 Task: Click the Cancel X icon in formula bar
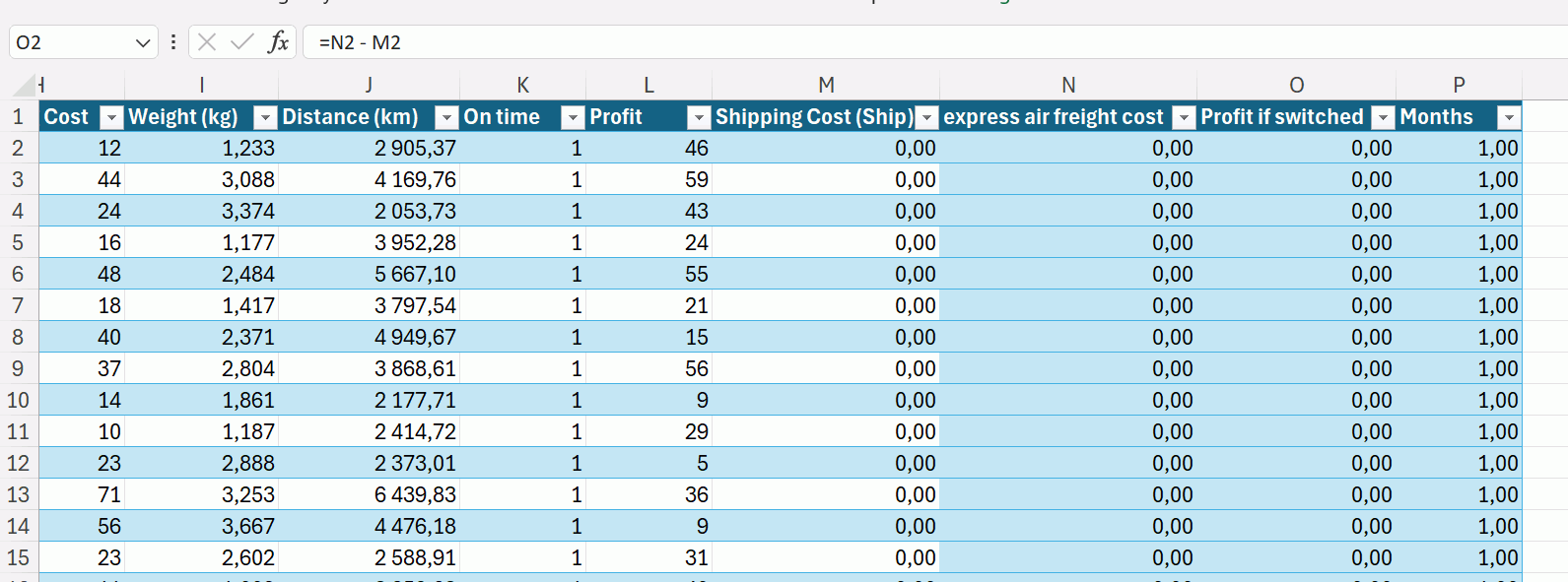point(207,42)
